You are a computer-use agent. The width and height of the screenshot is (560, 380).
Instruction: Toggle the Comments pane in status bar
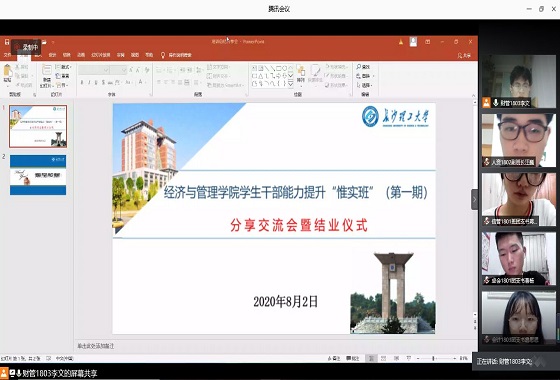click(352, 358)
